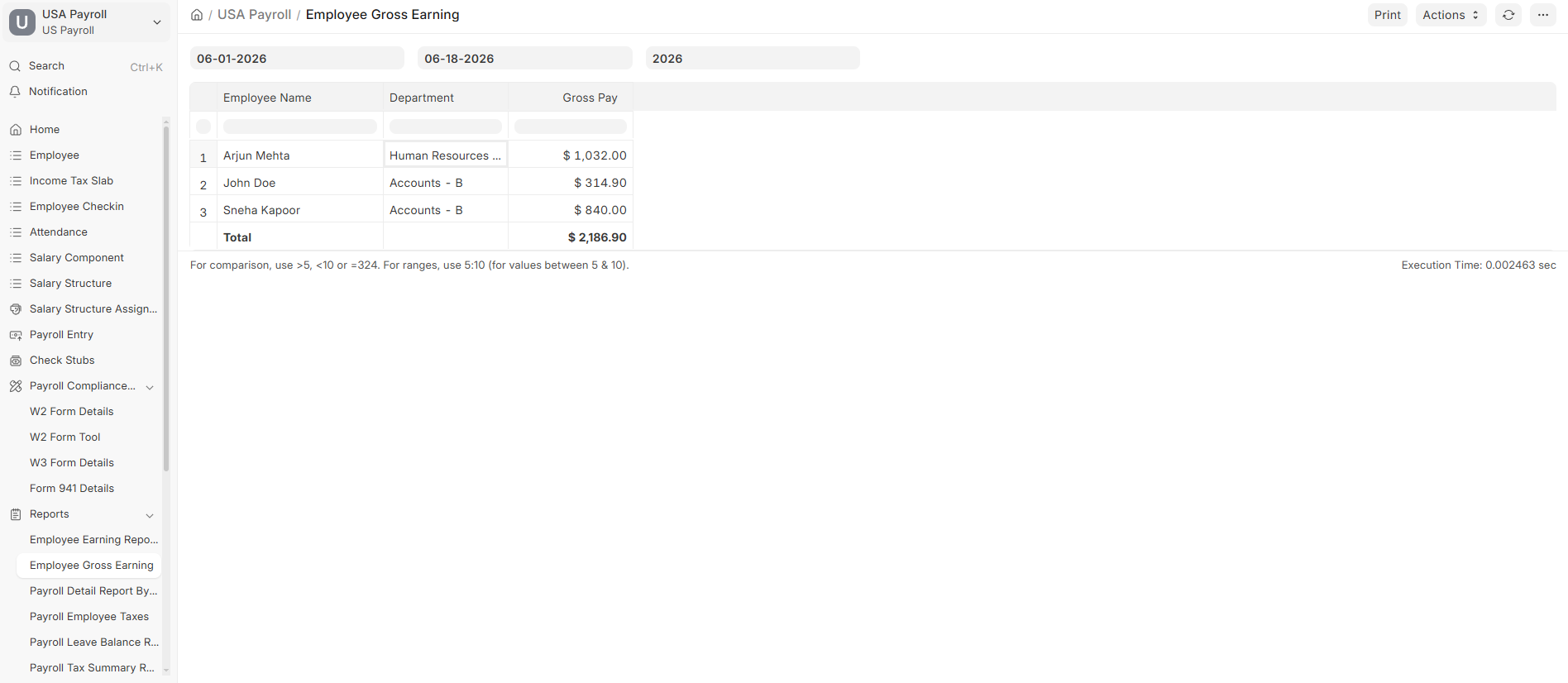Click the Gross Pay column filter box
Screen dimensions: 1568x683
pyautogui.click(x=571, y=127)
